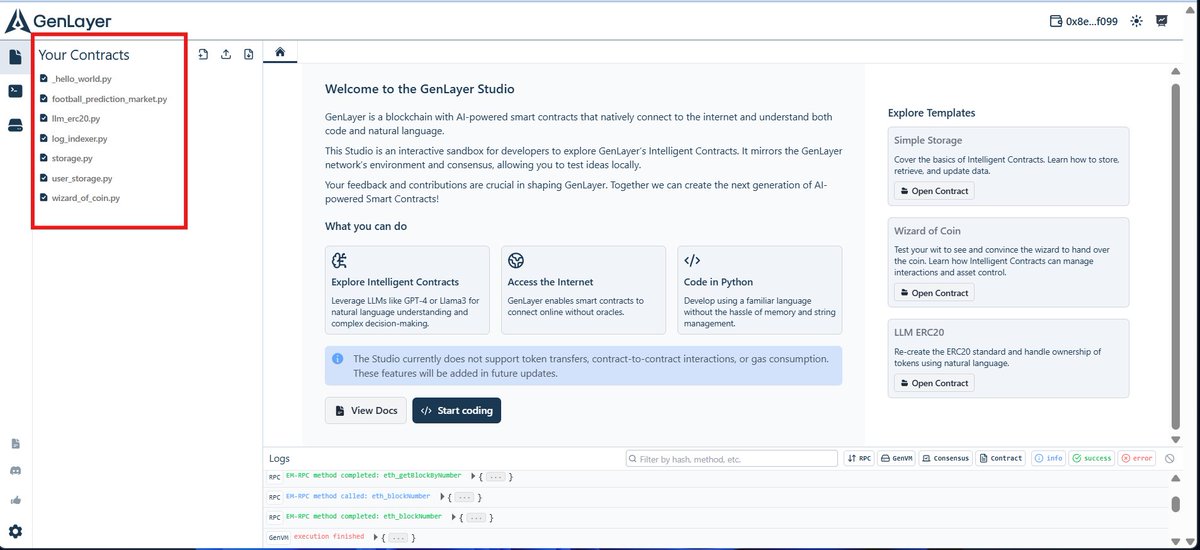Click Open Contract under Simple Storage

coord(934,191)
